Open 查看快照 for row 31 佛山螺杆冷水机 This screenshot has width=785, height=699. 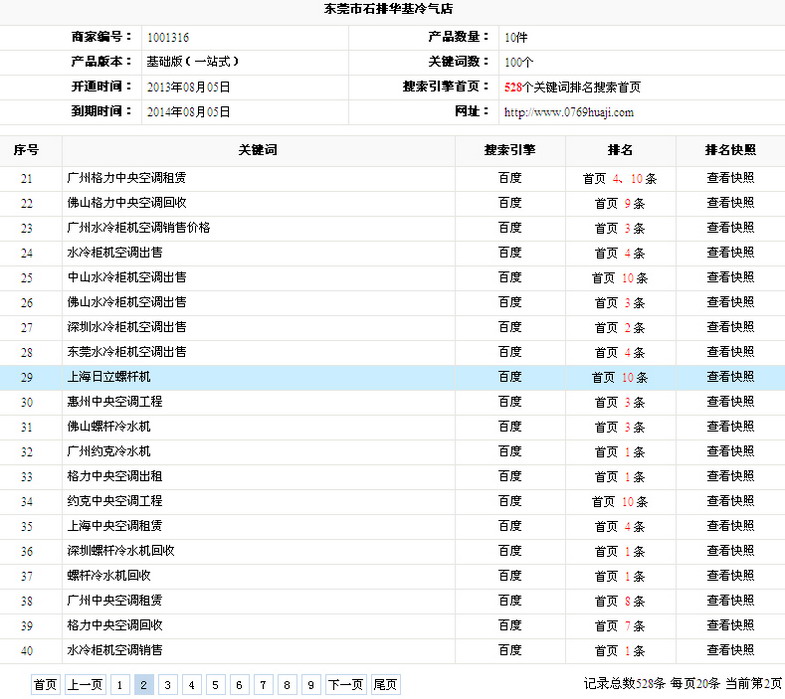tap(730, 427)
